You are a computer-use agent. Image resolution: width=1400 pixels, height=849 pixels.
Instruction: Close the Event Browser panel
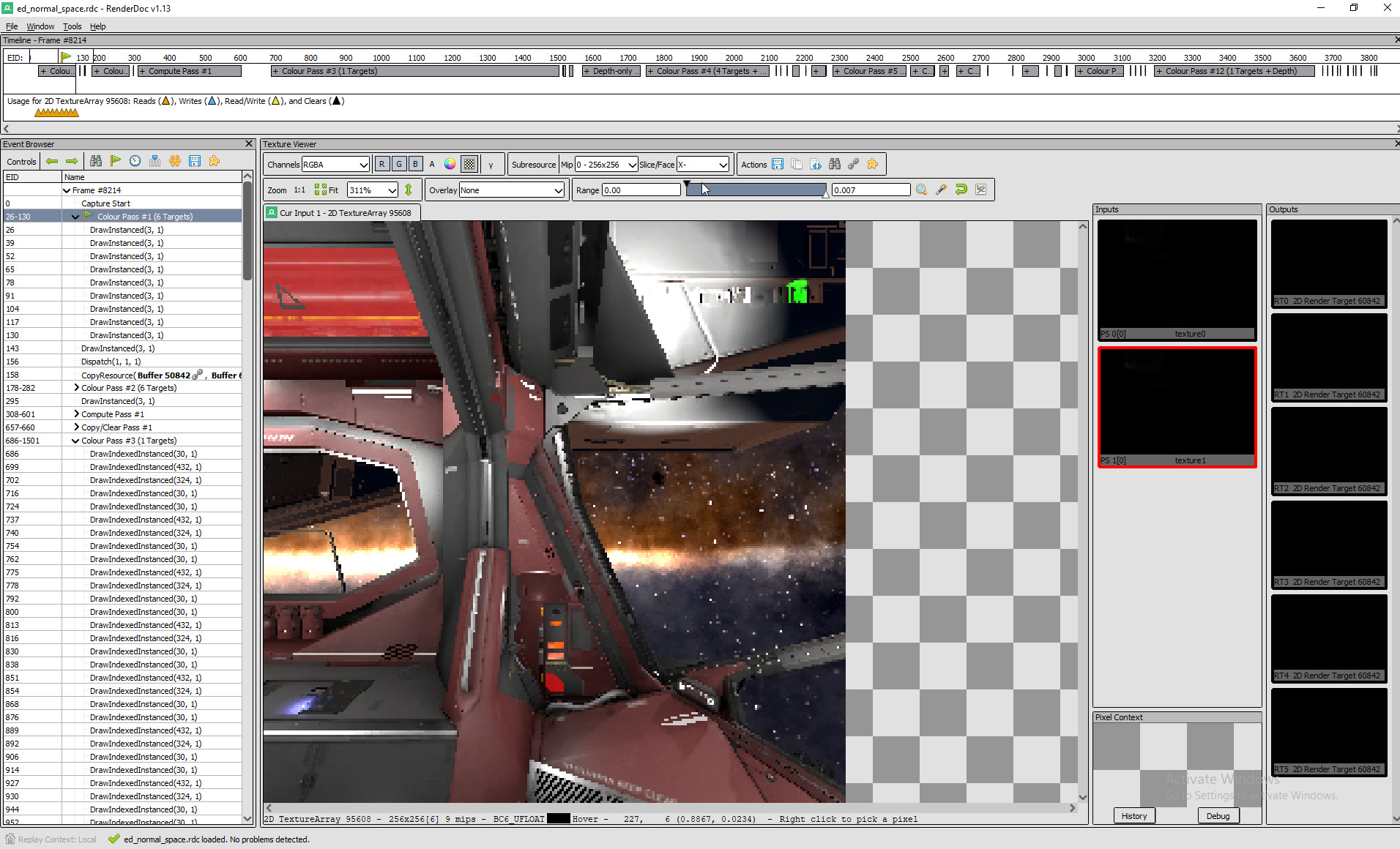click(249, 144)
